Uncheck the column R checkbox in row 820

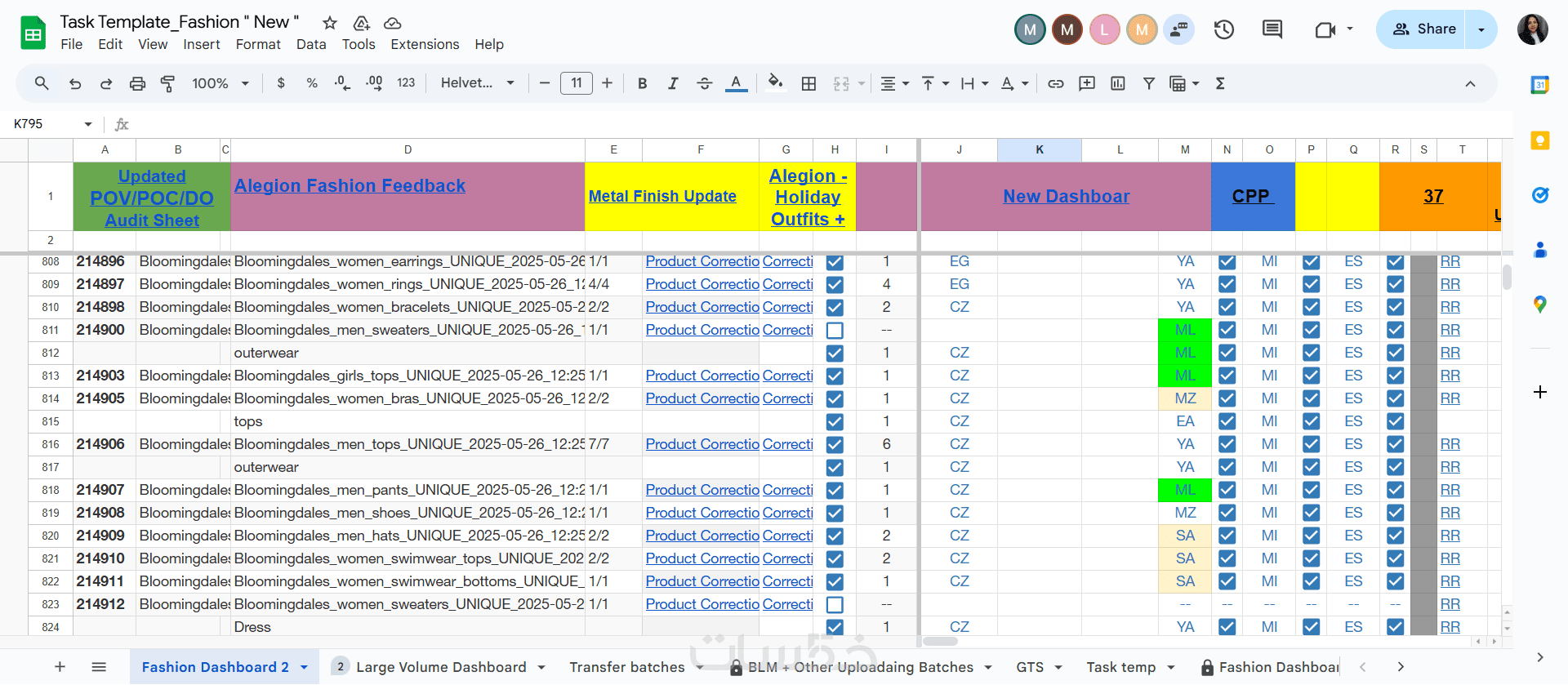pos(1396,536)
